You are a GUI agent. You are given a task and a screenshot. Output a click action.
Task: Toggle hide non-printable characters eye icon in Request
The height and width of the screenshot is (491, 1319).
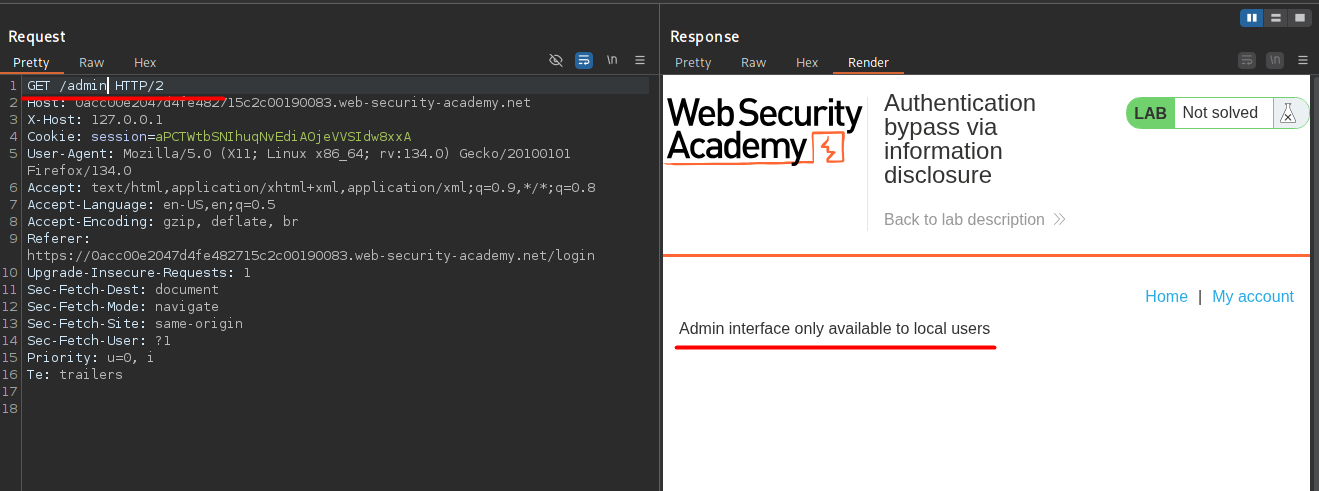[x=556, y=61]
